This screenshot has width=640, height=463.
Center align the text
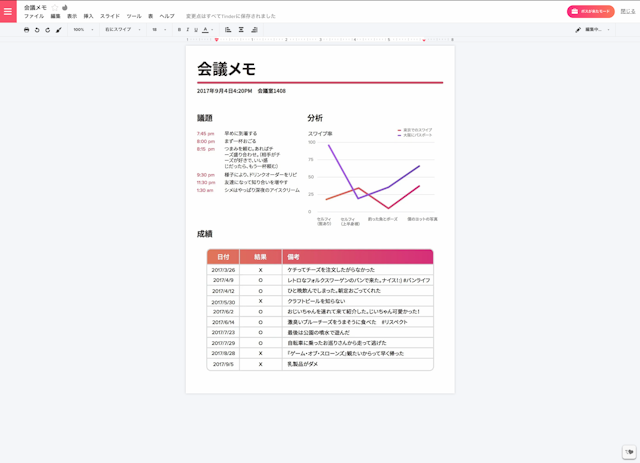pos(241,30)
